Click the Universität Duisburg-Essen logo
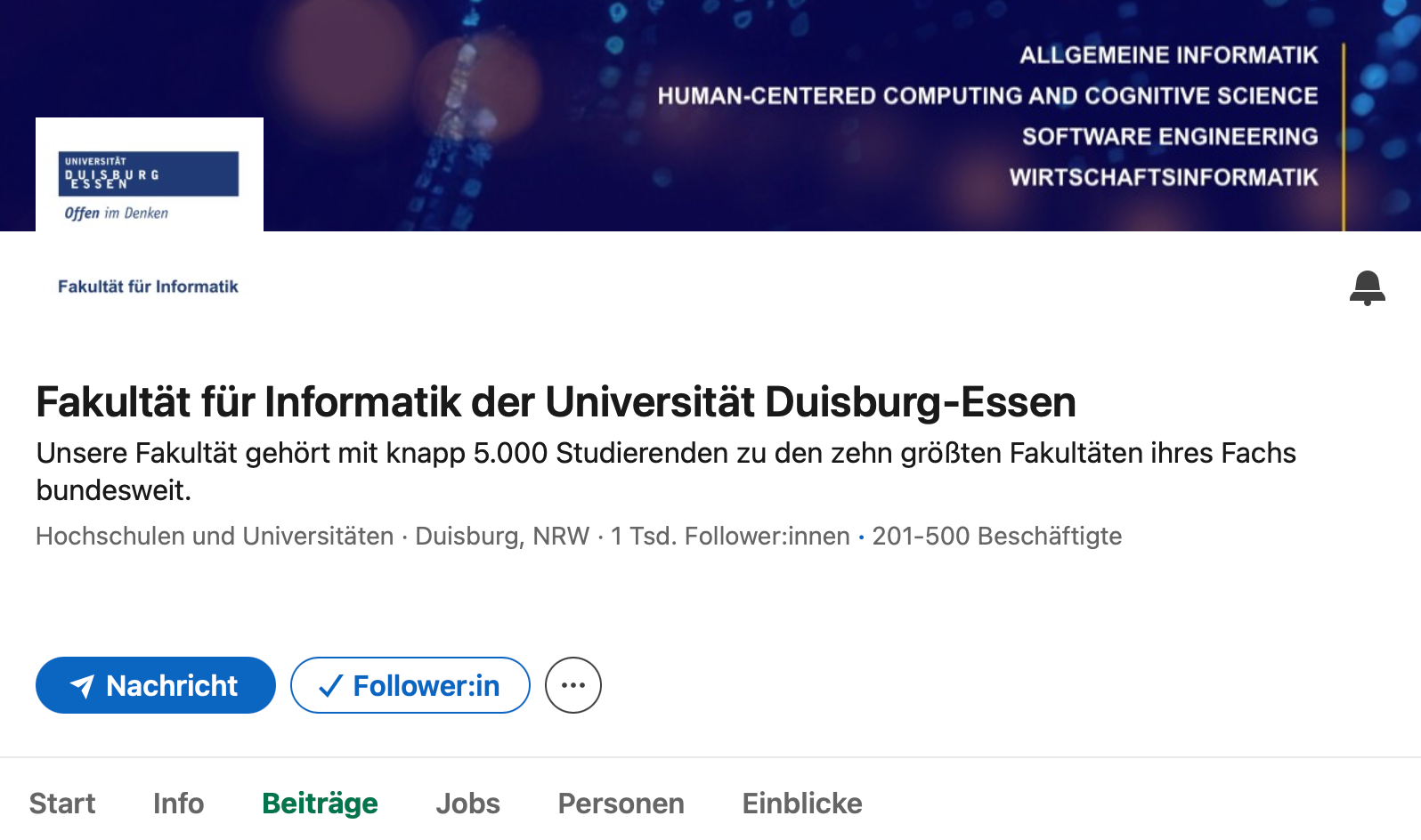Image resolution: width=1421 pixels, height=840 pixels. coord(150,184)
